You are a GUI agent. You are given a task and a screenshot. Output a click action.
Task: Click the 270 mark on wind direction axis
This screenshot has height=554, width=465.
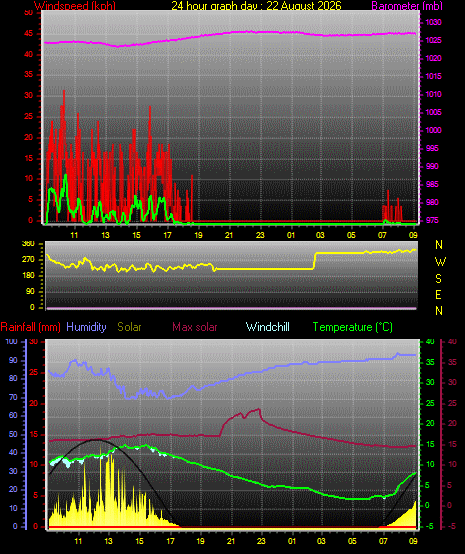(x=28, y=260)
